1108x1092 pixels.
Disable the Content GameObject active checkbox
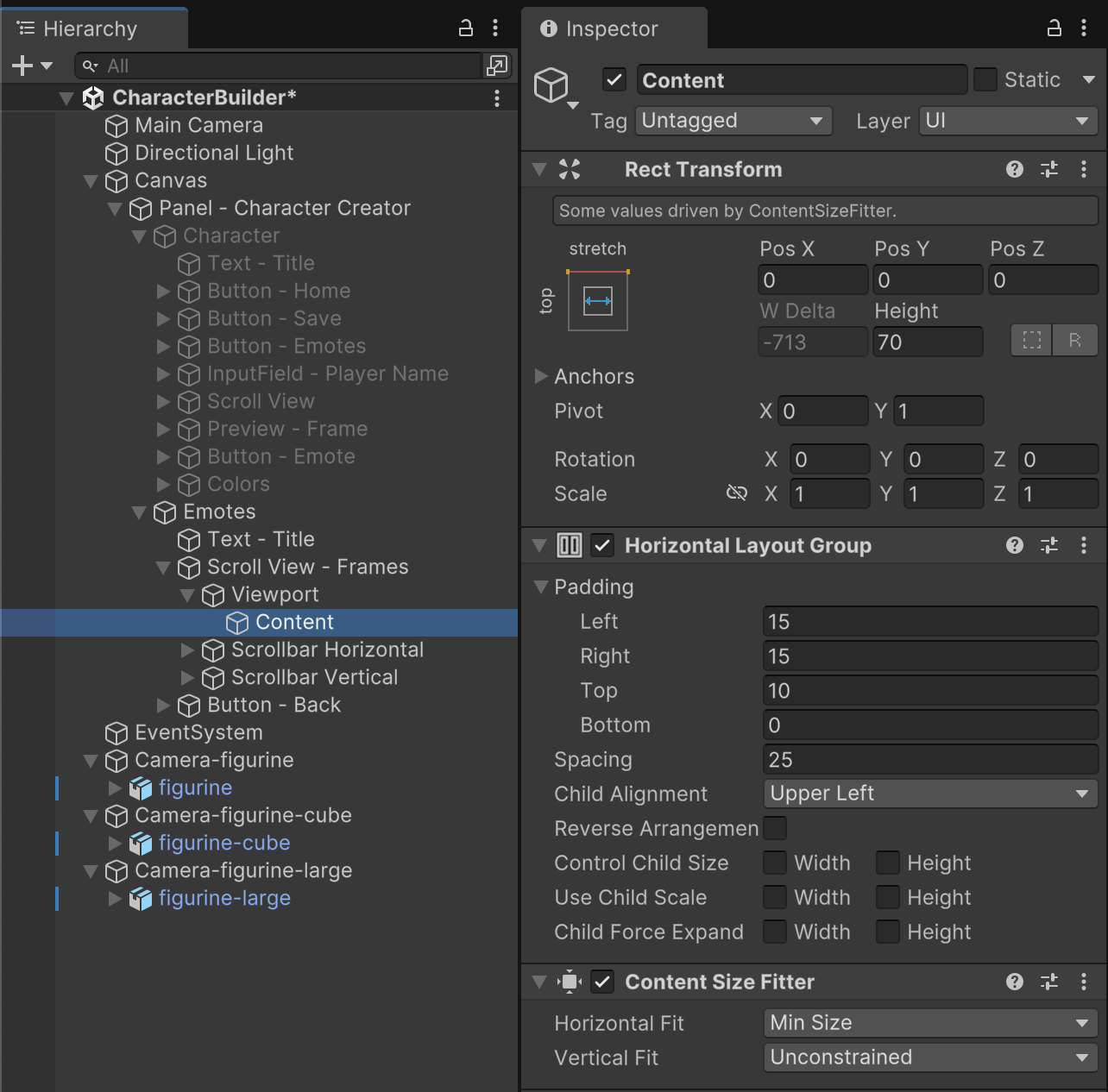(x=614, y=80)
